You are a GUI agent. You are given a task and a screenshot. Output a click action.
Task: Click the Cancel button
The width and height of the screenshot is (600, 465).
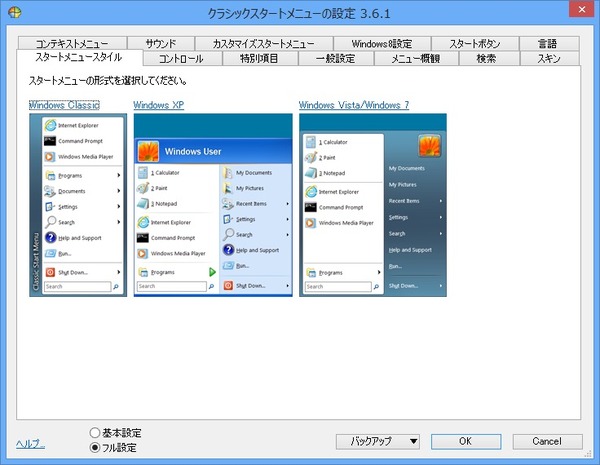tap(547, 441)
